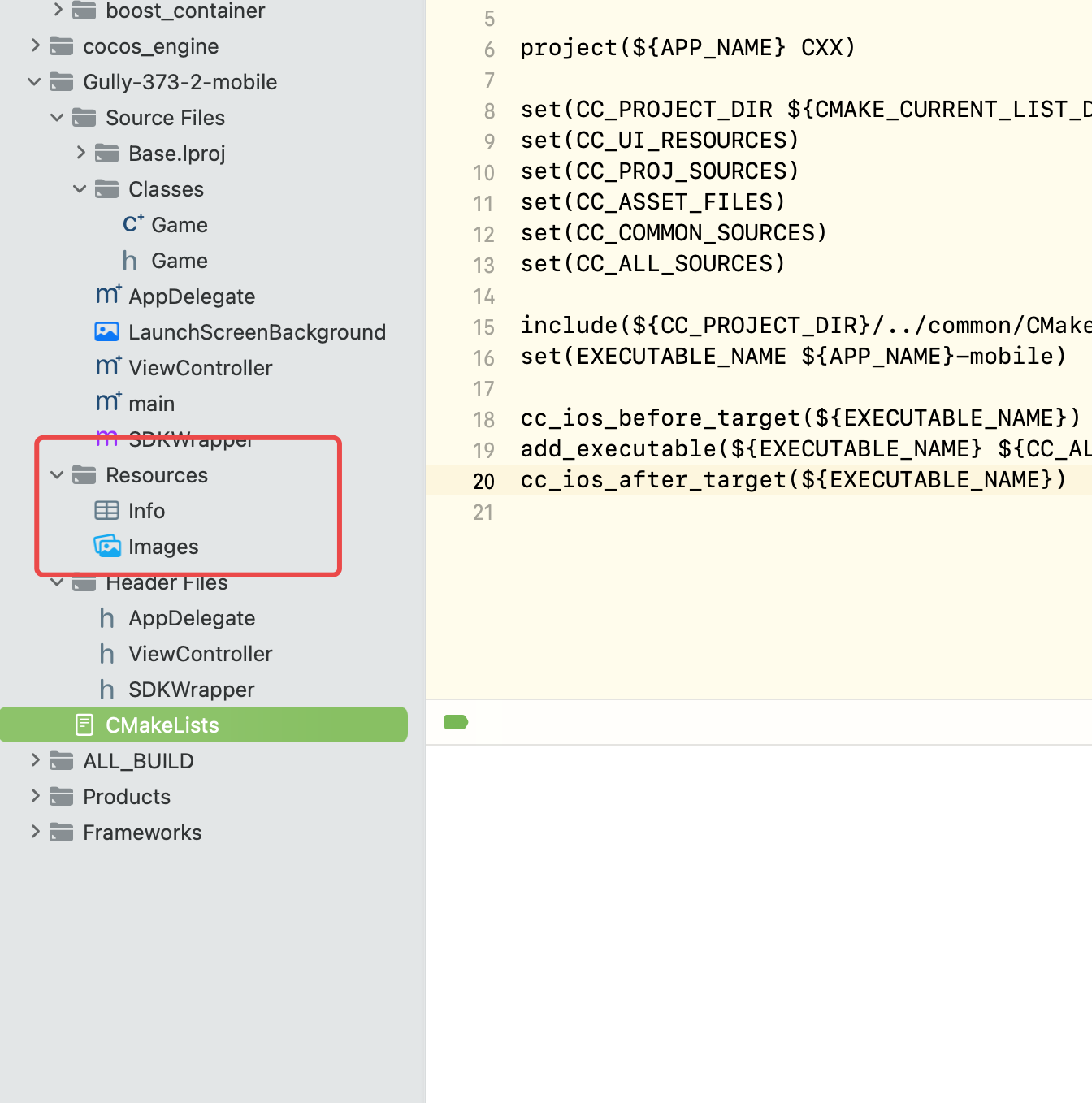Click the Images asset catalog icon
The height and width of the screenshot is (1103, 1092).
click(107, 546)
